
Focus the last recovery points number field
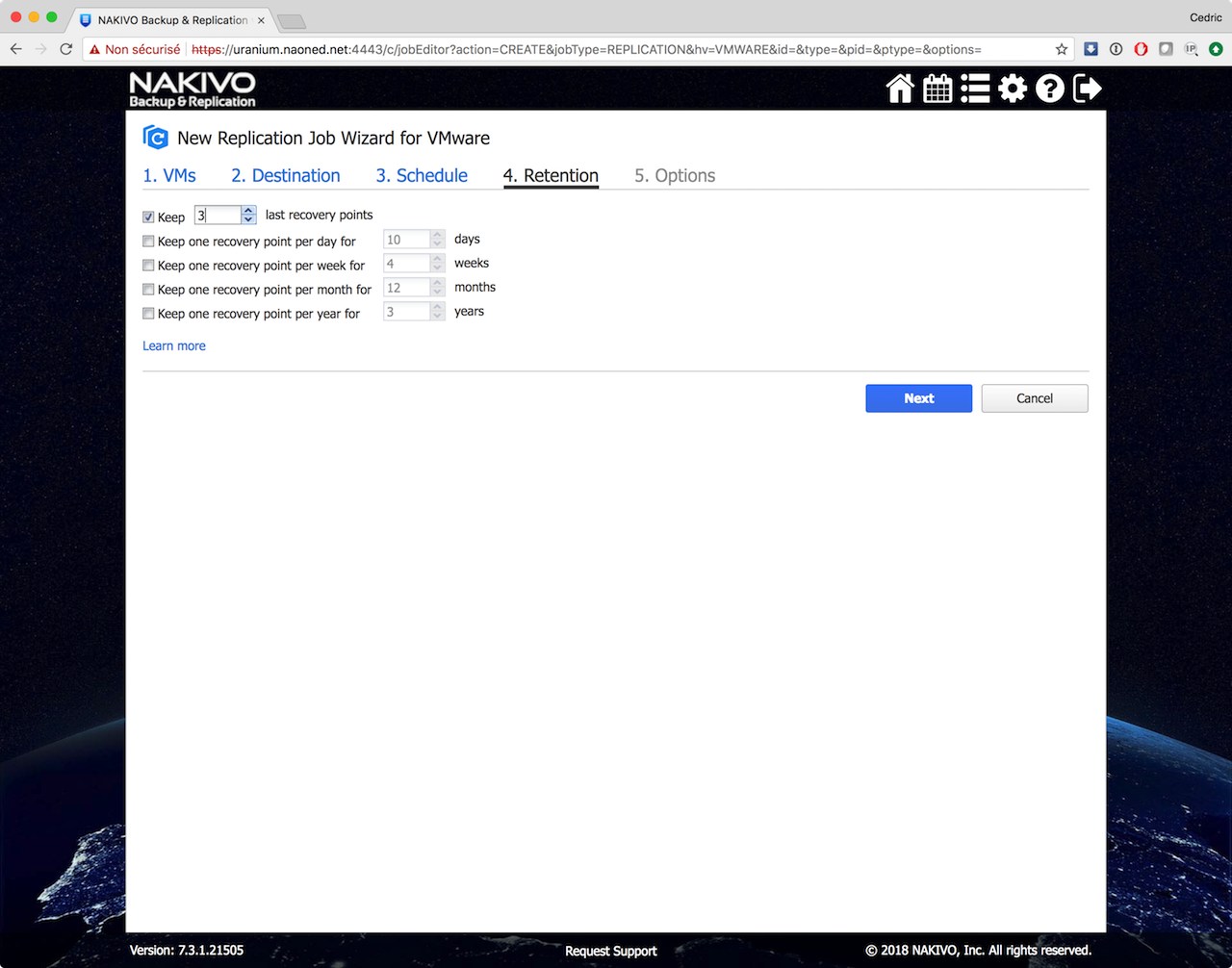[x=218, y=216]
